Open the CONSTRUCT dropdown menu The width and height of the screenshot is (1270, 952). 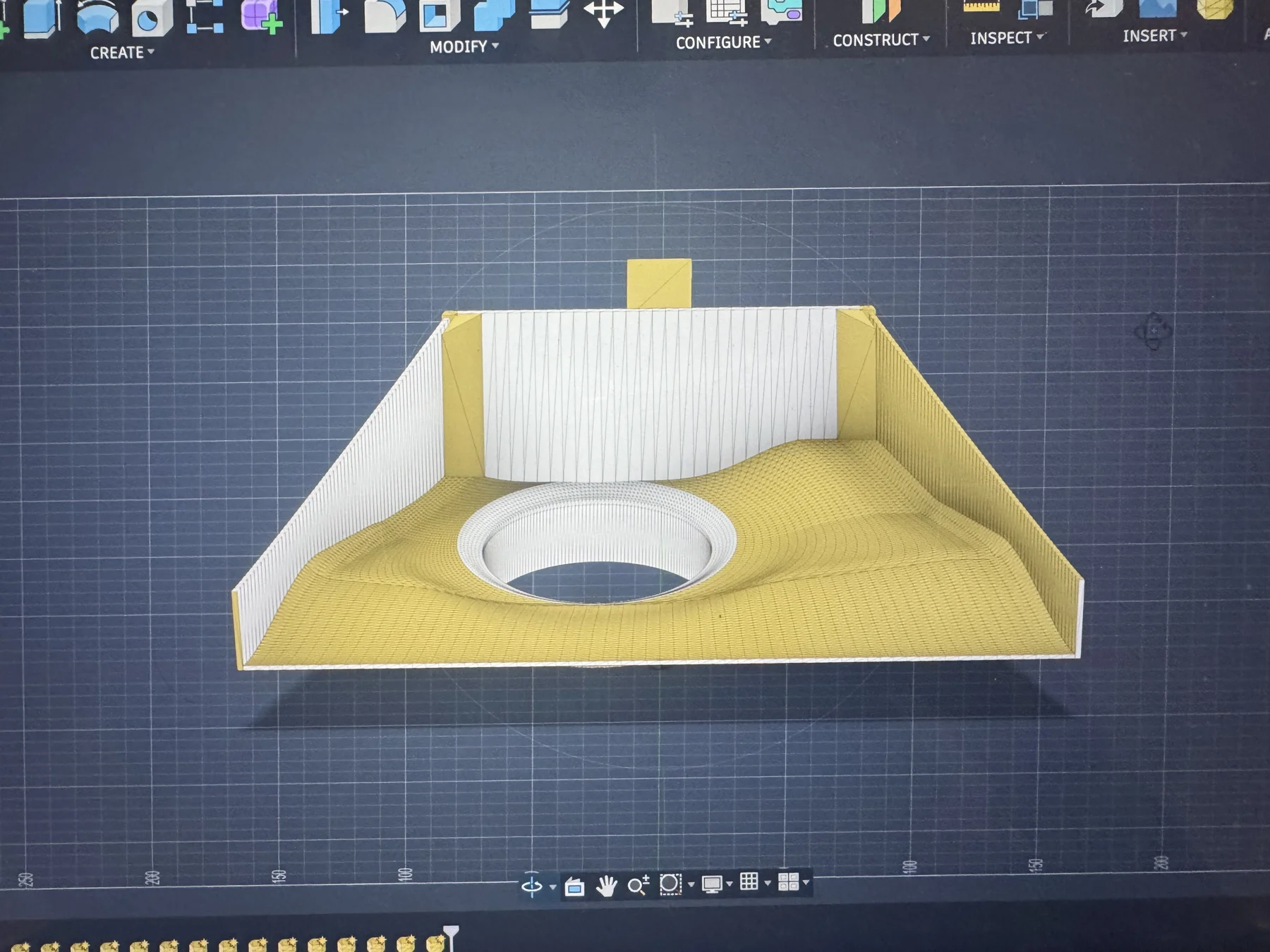(x=881, y=40)
